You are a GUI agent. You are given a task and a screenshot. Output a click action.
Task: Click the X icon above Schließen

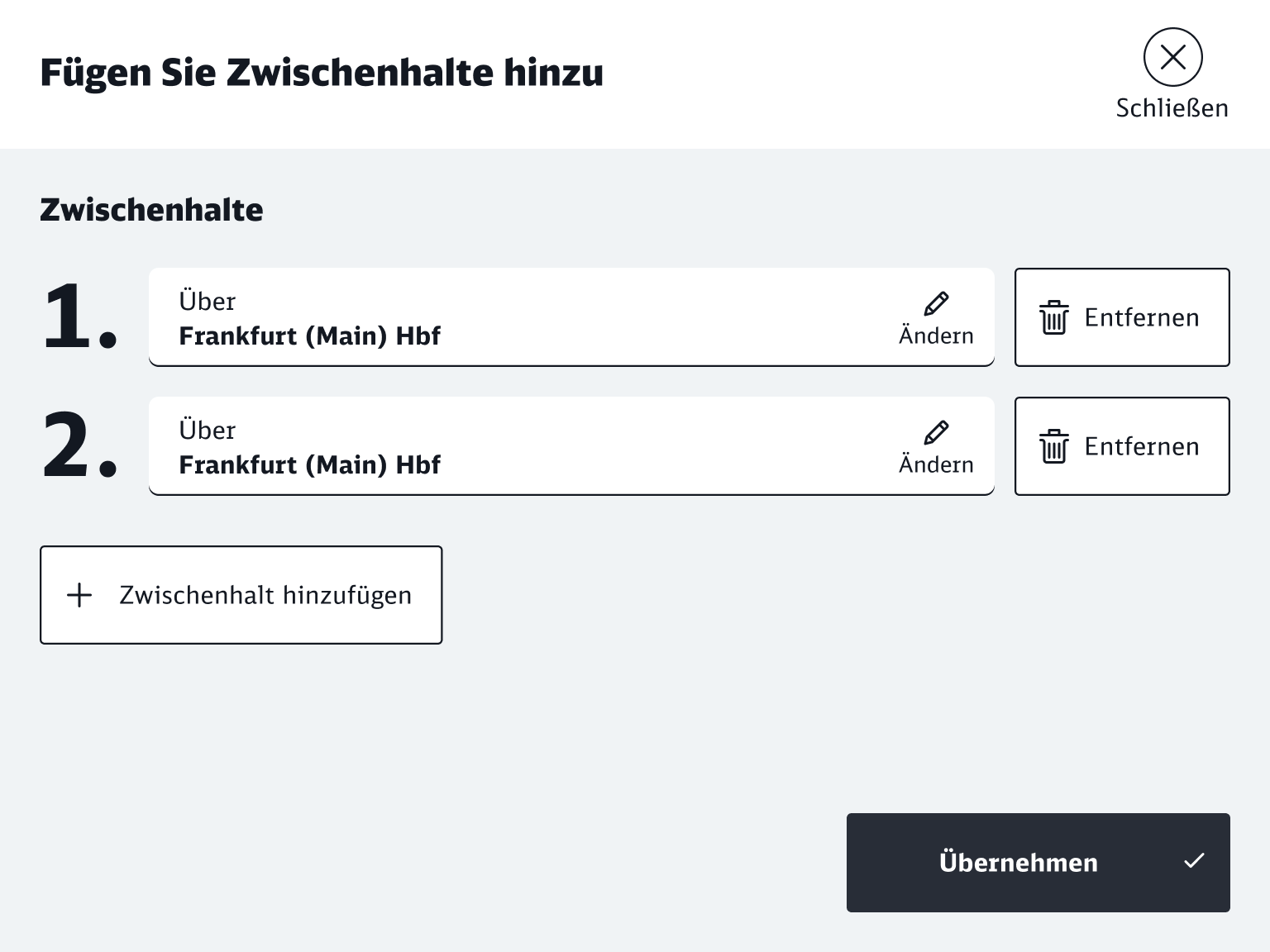tap(1172, 57)
